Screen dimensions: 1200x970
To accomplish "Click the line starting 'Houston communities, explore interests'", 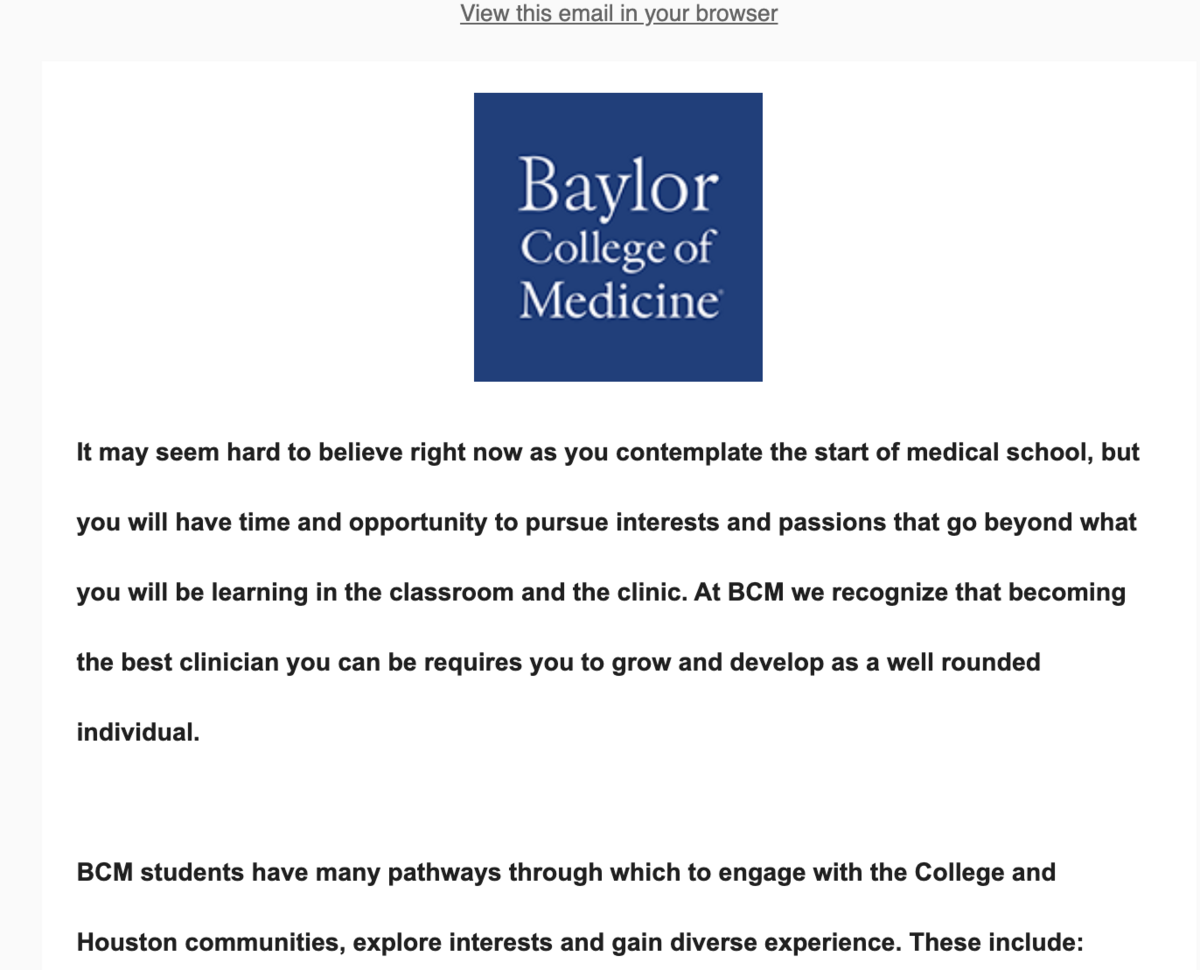I will click(580, 943).
